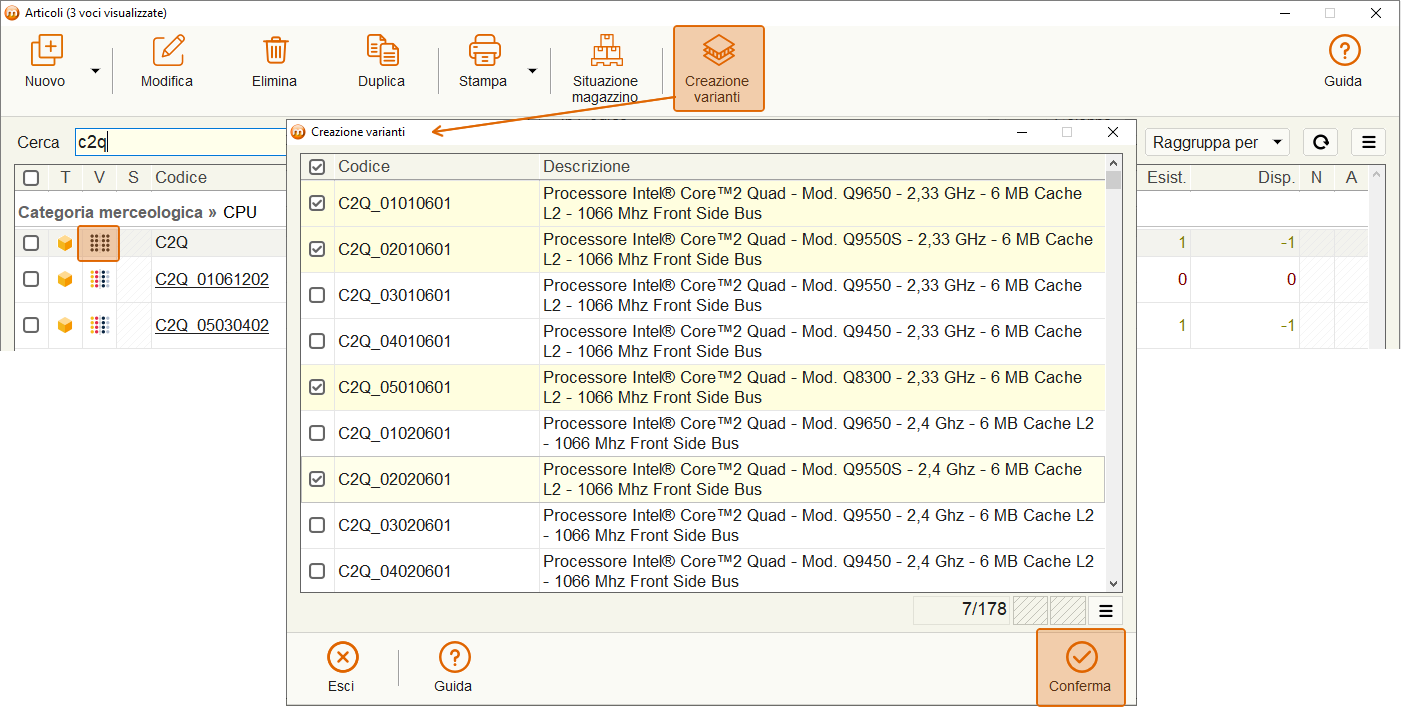Toggle the select-all checkbox in Articoli header
The width and height of the screenshot is (1403, 707).
coord(31,178)
